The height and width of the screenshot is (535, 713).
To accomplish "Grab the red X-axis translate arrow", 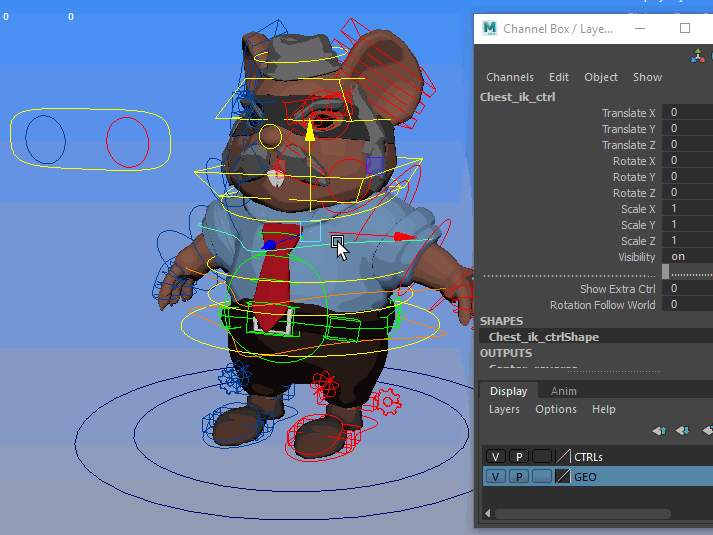I will (404, 236).
